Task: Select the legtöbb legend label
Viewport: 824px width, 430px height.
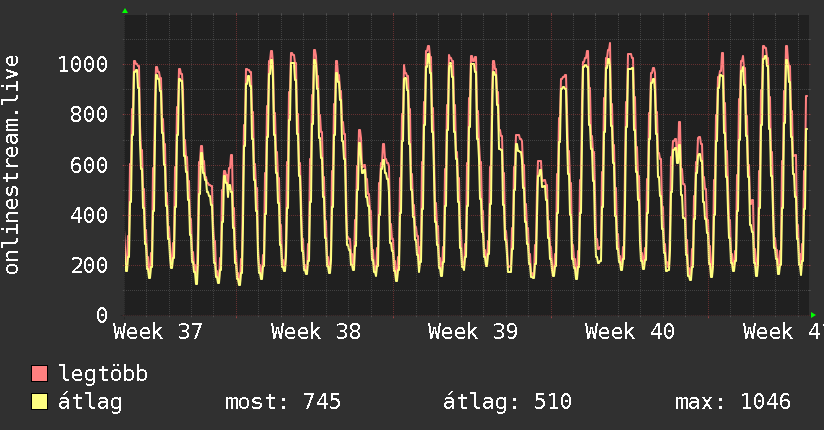Action: point(103,374)
